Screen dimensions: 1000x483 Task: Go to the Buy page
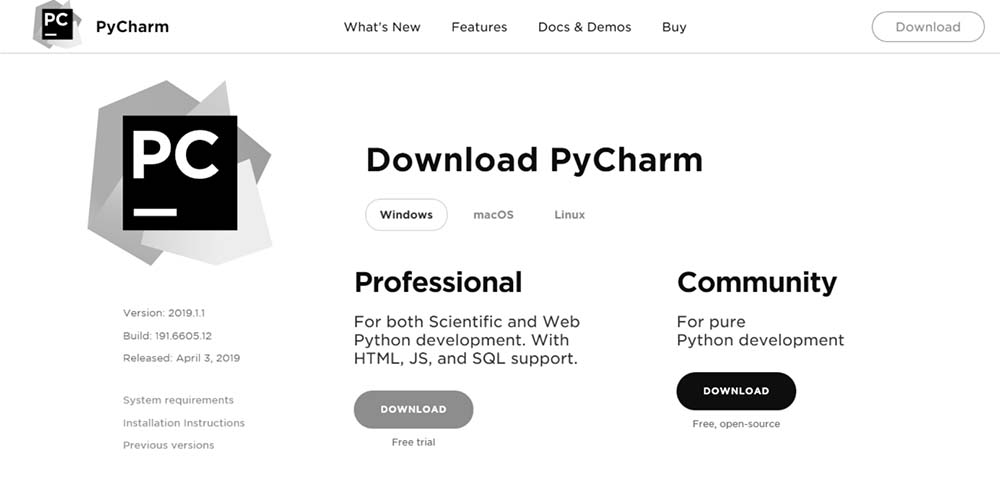pos(674,27)
